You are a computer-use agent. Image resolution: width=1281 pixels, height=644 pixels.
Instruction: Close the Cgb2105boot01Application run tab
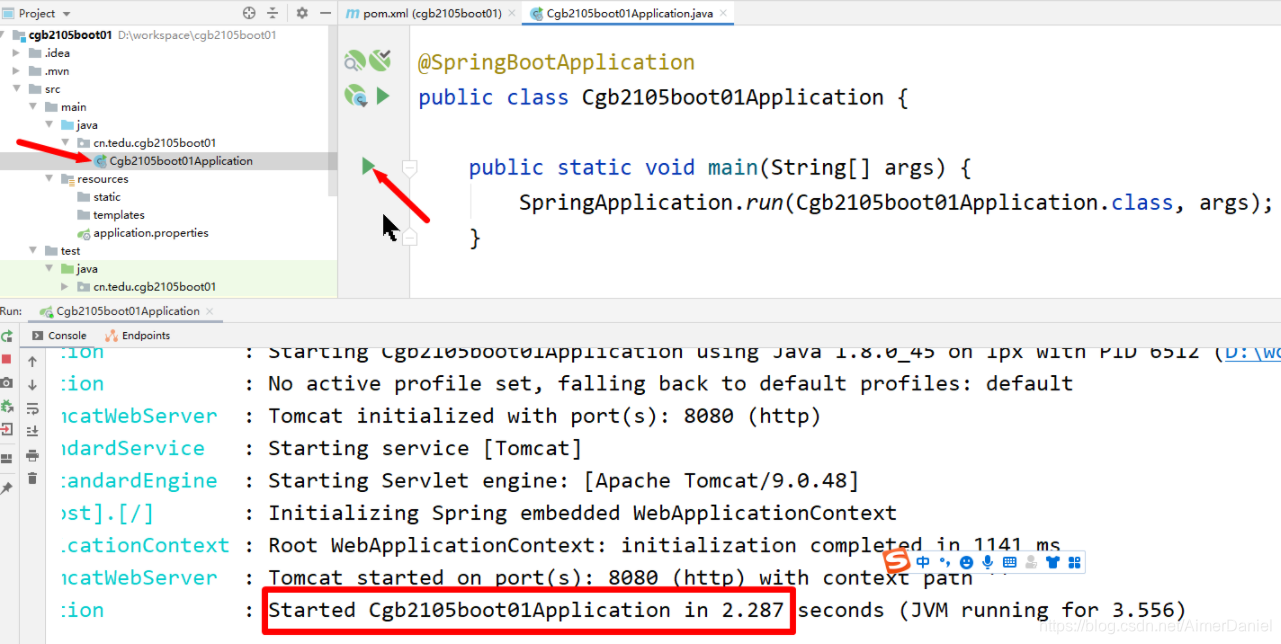click(210, 311)
